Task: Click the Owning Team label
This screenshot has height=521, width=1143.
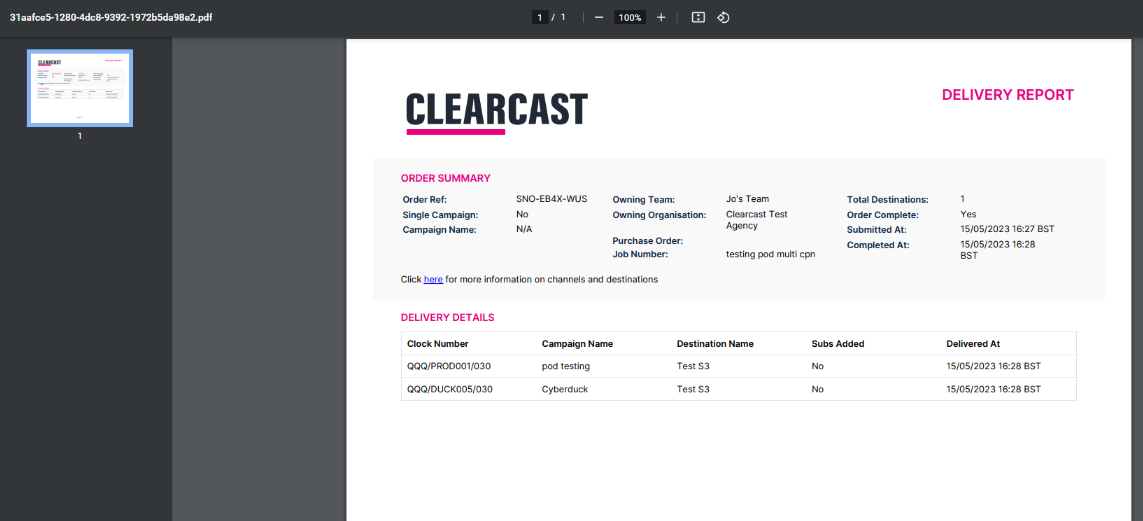Action: point(644,200)
